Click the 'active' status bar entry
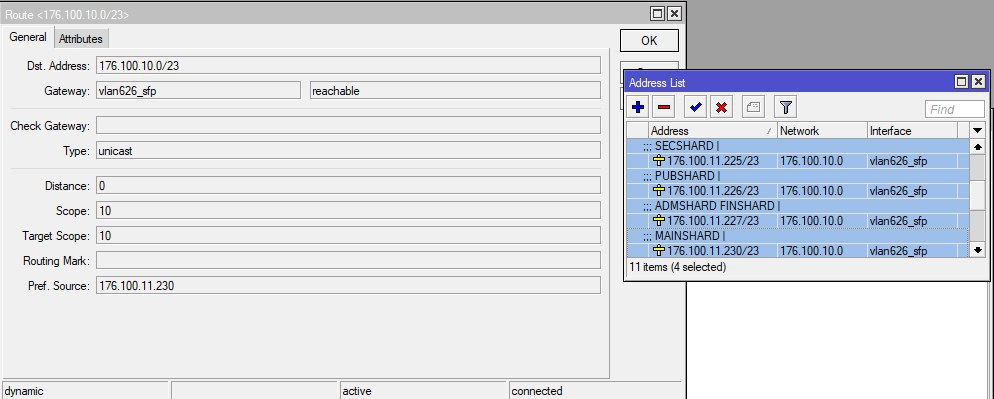The image size is (994, 399). coord(423,391)
